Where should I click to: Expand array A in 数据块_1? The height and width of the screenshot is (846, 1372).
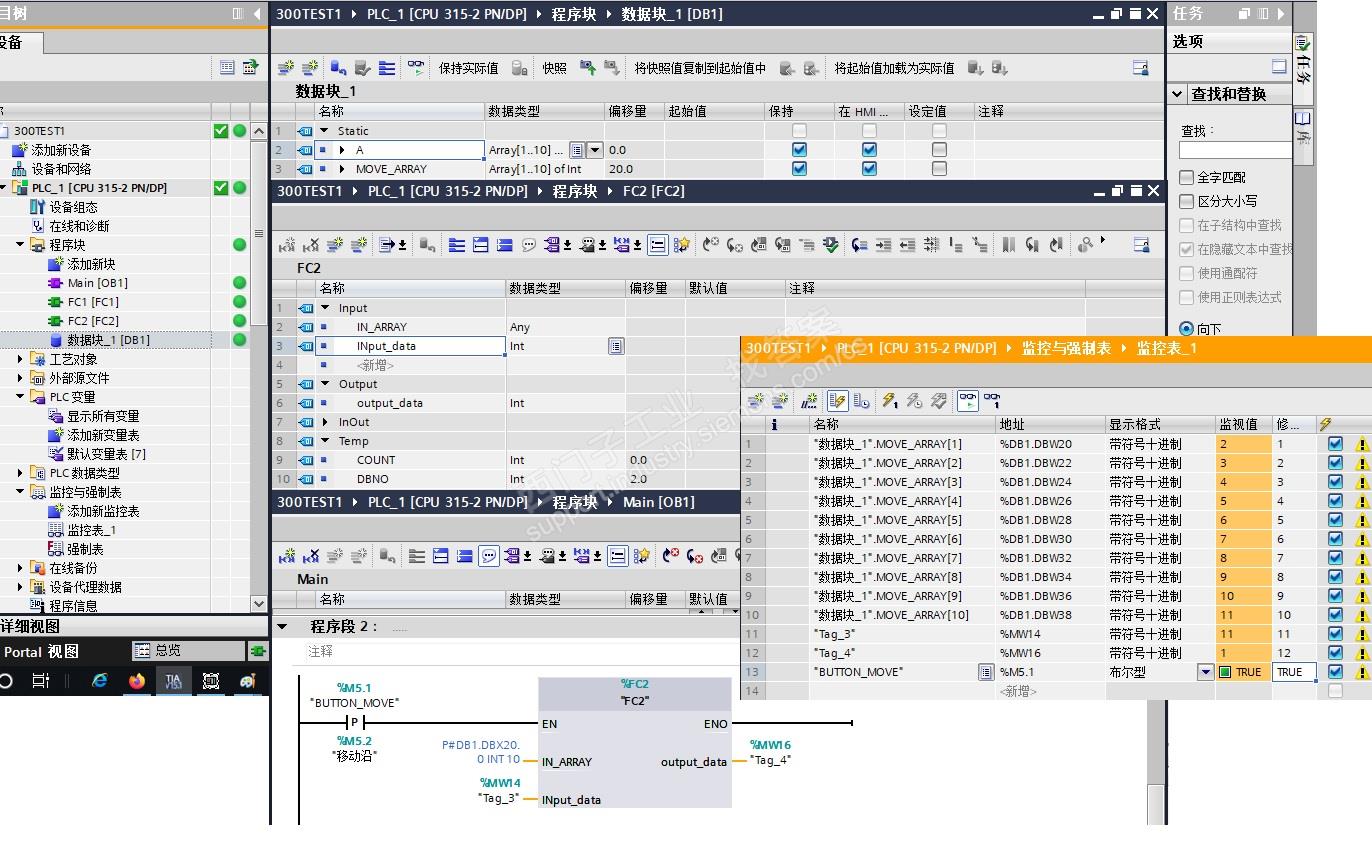tap(342, 150)
